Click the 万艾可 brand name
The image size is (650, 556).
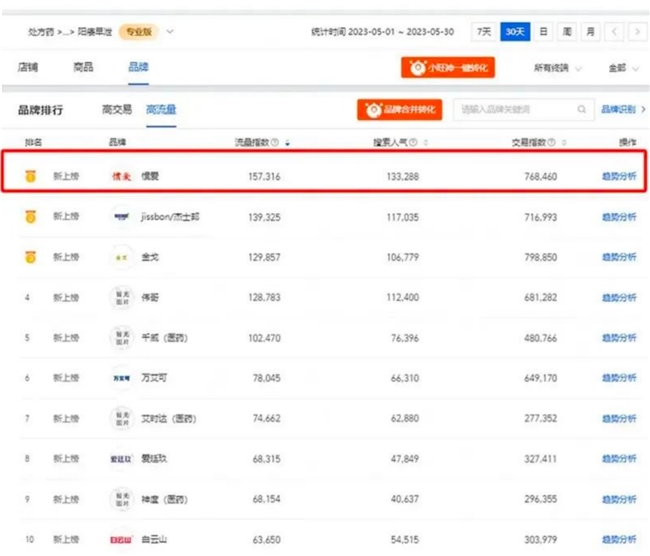[154, 378]
